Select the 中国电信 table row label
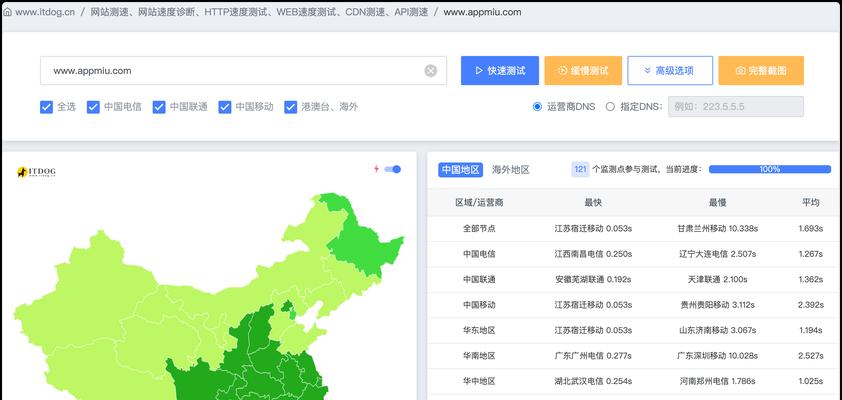 tap(479, 253)
